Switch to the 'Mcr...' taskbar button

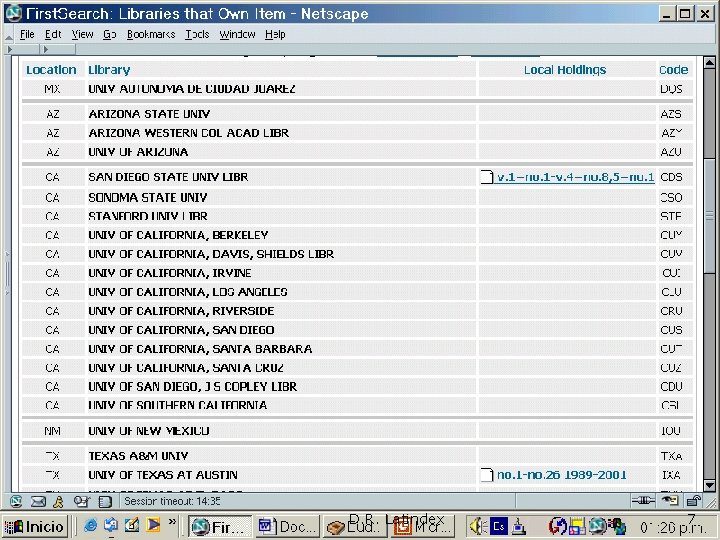pos(422,526)
